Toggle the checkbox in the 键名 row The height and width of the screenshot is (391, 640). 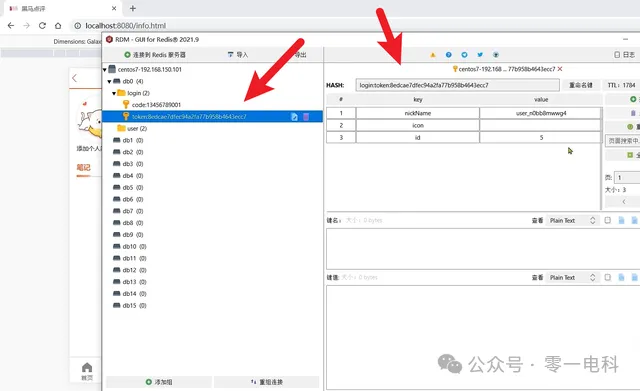tap(608, 220)
